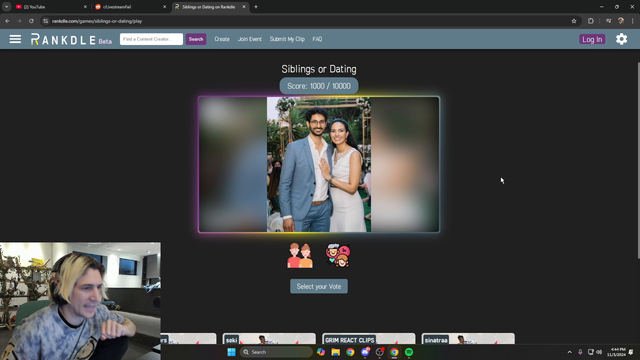Choose the dating couple vote icon
The image size is (640, 360).
click(338, 256)
